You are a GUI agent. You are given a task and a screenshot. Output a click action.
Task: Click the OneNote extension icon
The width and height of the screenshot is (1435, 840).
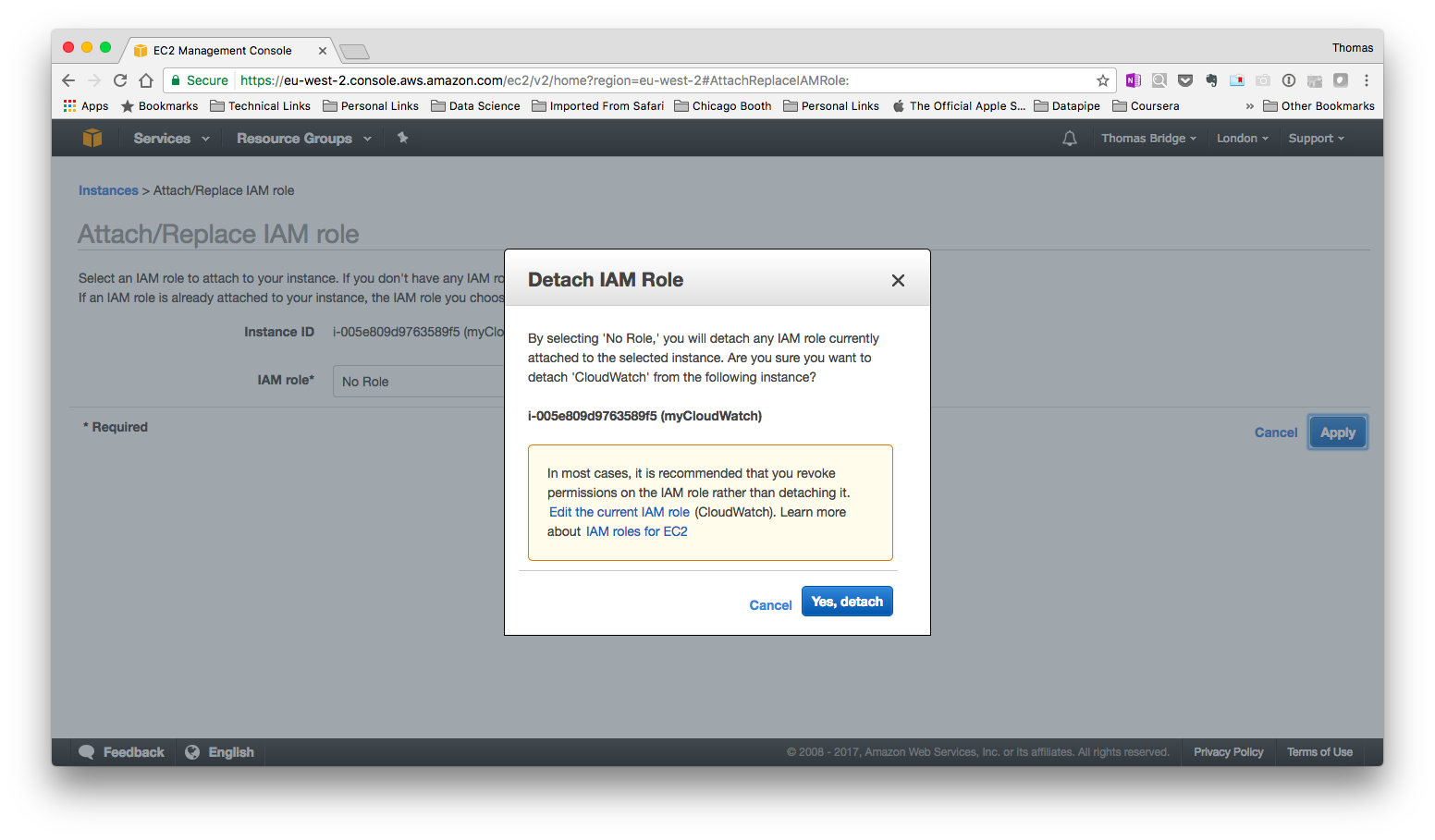1134,80
